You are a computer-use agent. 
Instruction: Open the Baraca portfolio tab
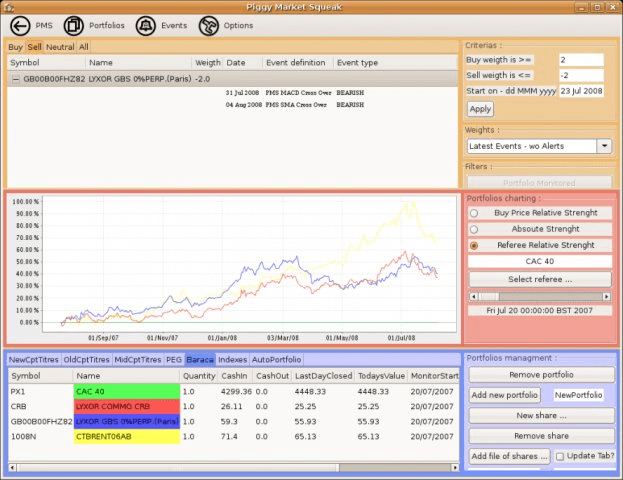pos(200,360)
